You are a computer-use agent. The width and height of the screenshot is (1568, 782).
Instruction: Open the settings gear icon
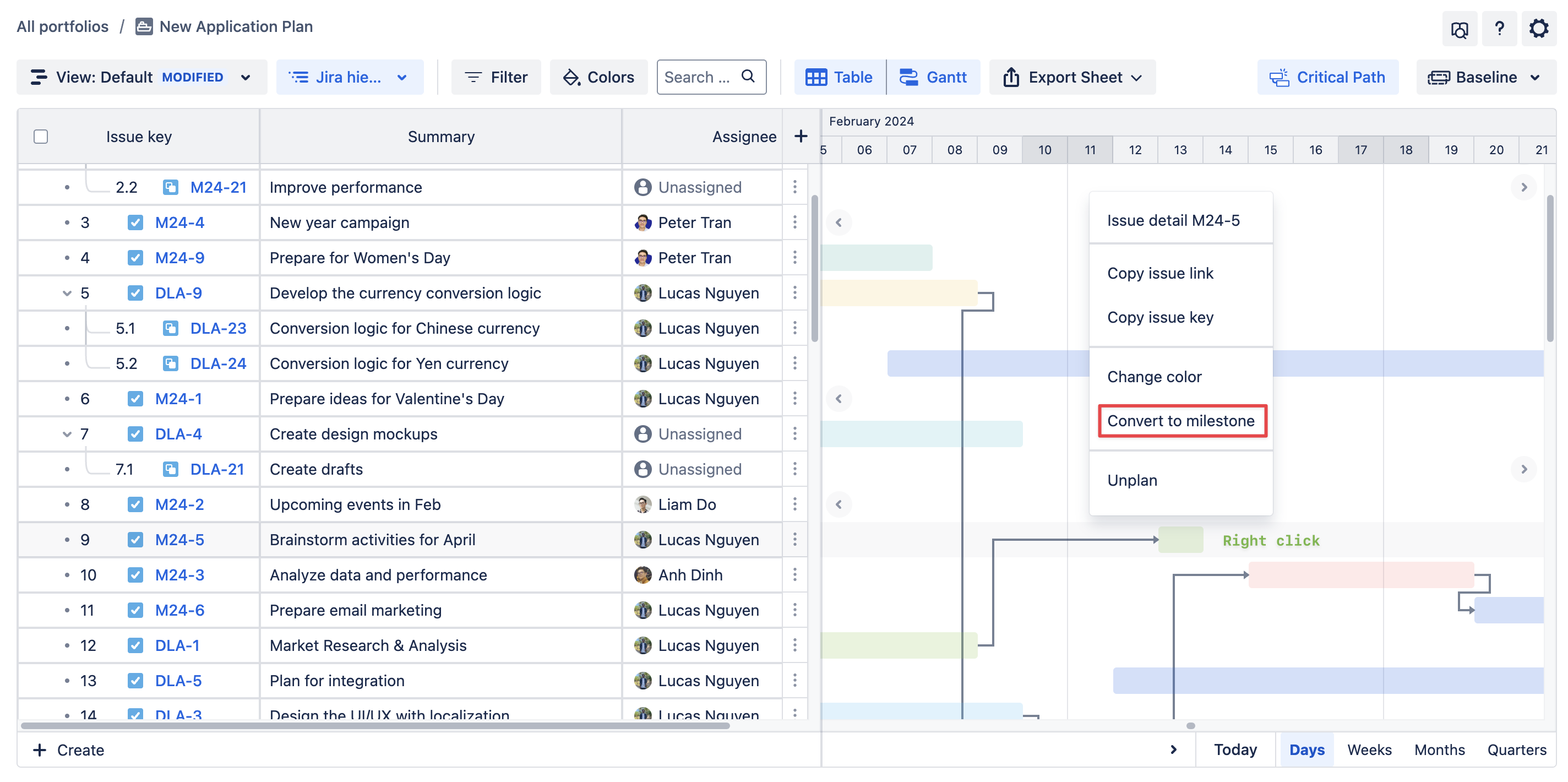click(1538, 28)
